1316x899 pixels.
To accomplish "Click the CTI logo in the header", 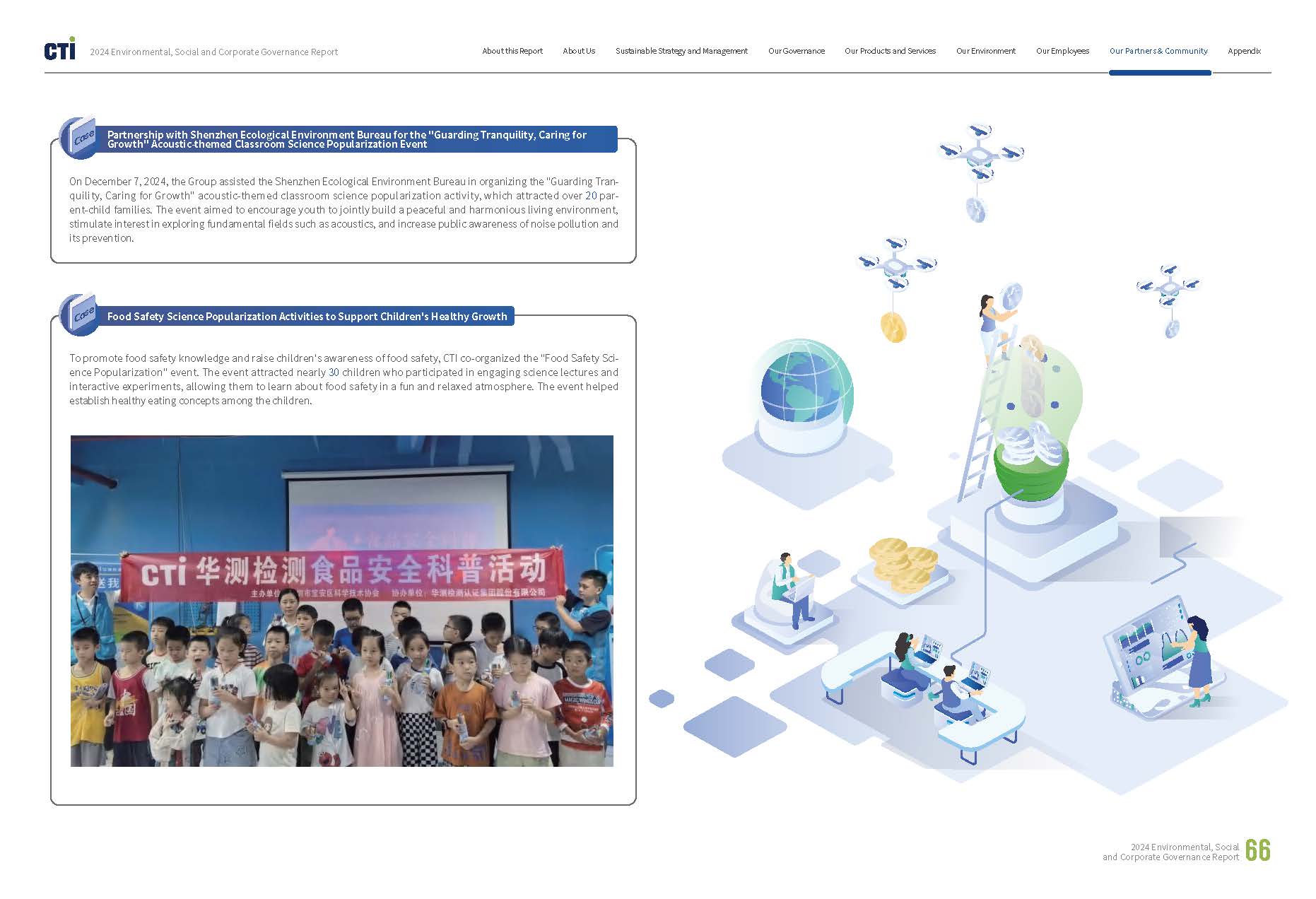I will 59,49.
